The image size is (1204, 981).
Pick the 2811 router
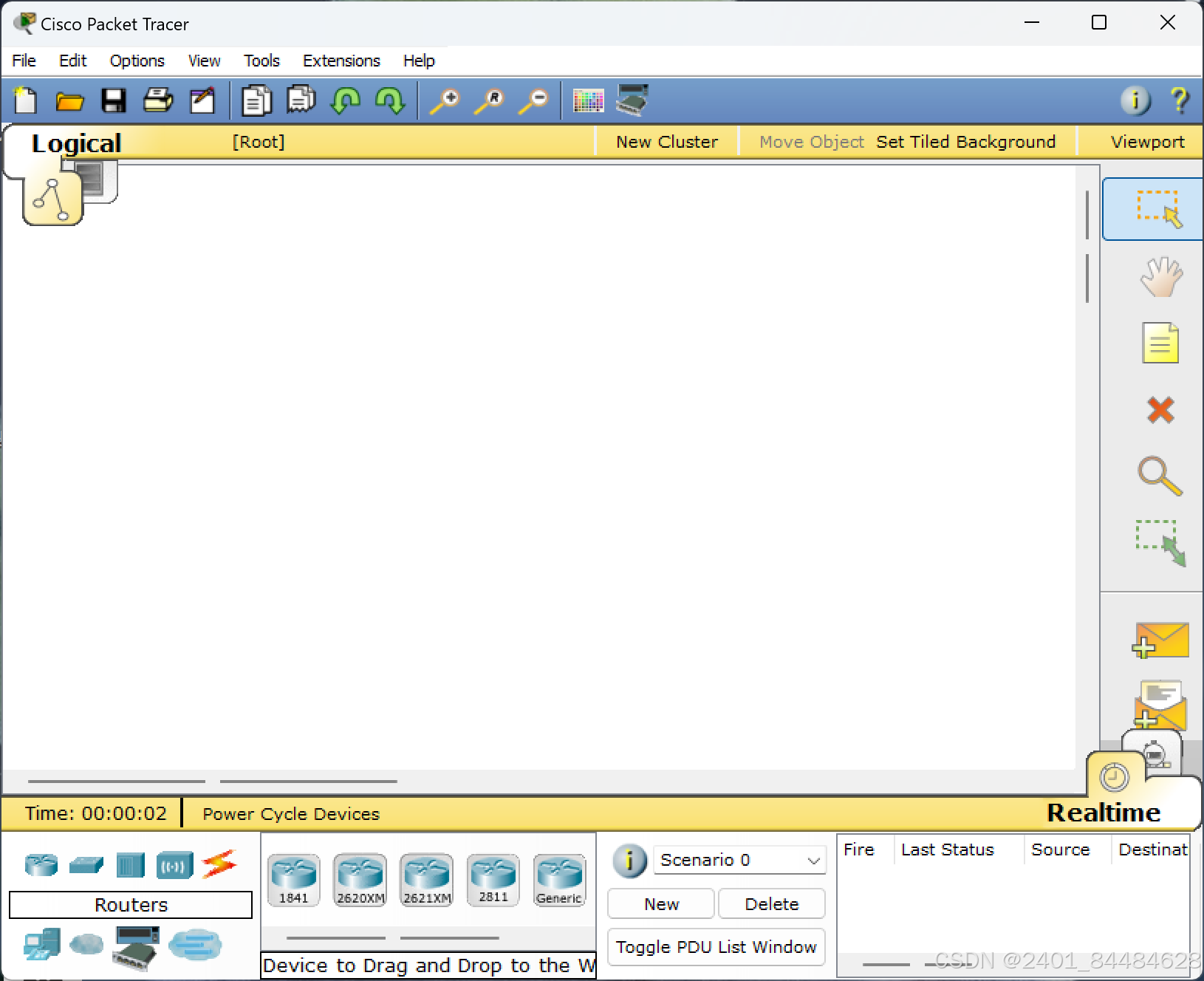pyautogui.click(x=493, y=880)
